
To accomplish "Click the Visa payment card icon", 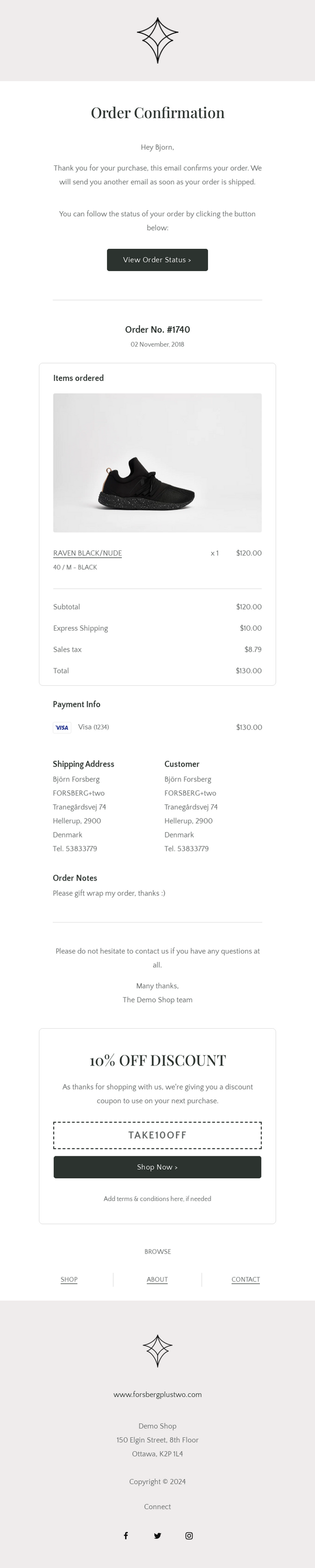I will (x=61, y=727).
